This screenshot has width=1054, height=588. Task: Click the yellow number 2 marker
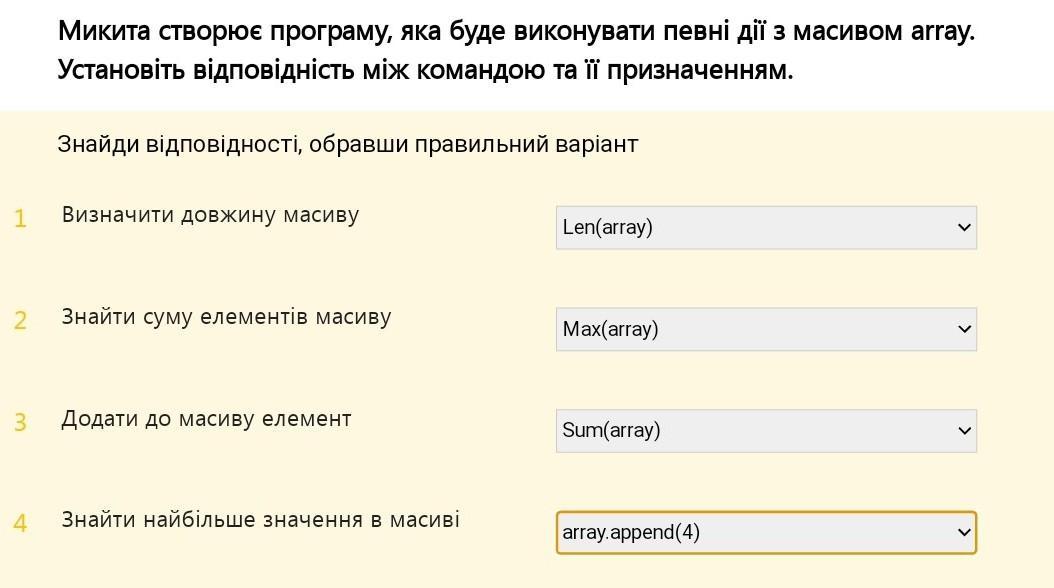pos(20,321)
